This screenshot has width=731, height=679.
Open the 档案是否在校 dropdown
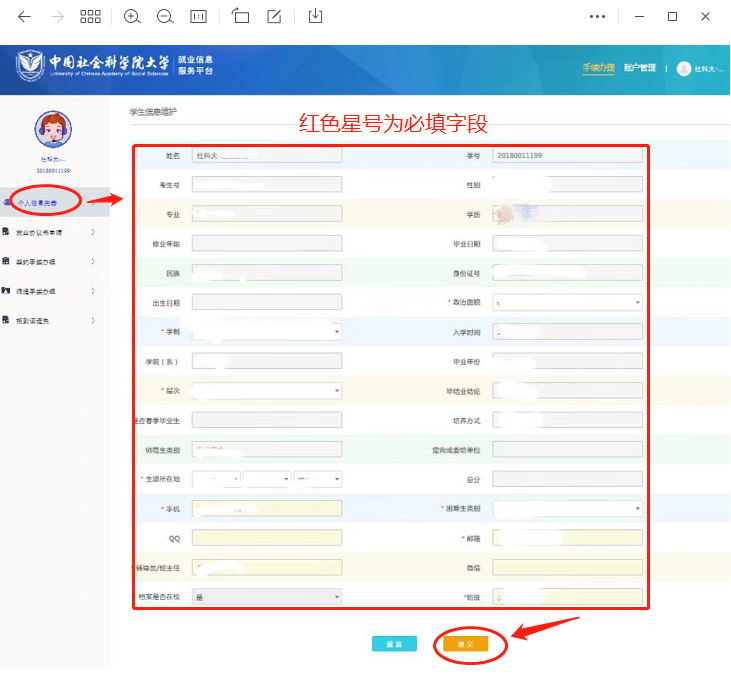[x=266, y=597]
